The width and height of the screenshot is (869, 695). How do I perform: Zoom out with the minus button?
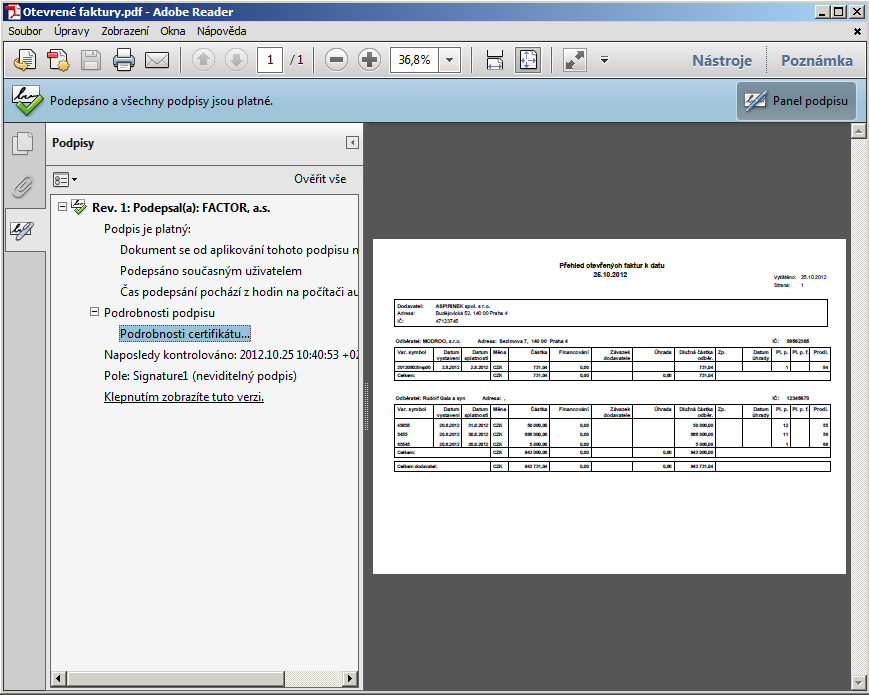tap(336, 59)
